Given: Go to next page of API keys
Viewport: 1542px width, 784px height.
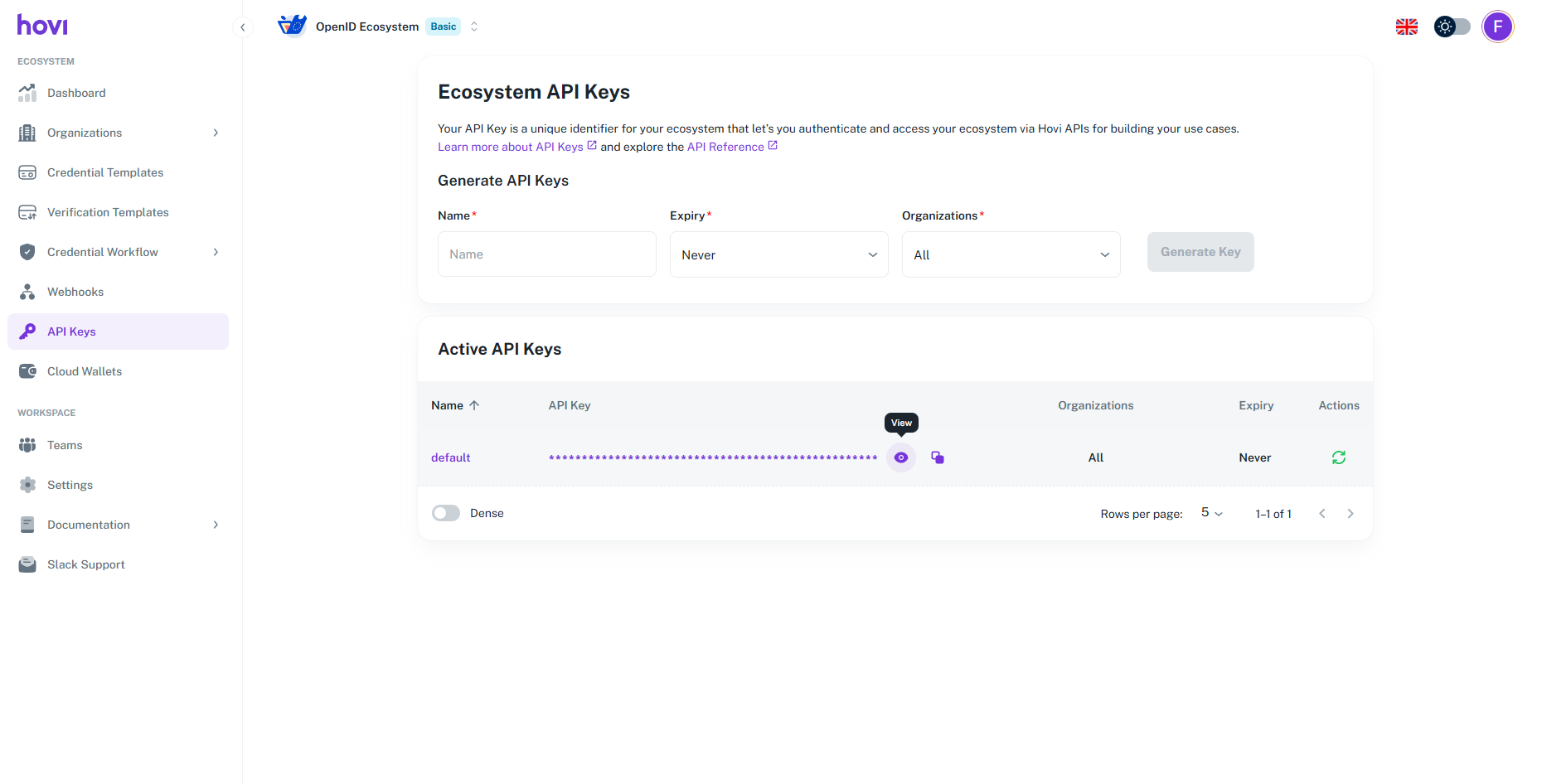Looking at the screenshot, I should point(1350,514).
